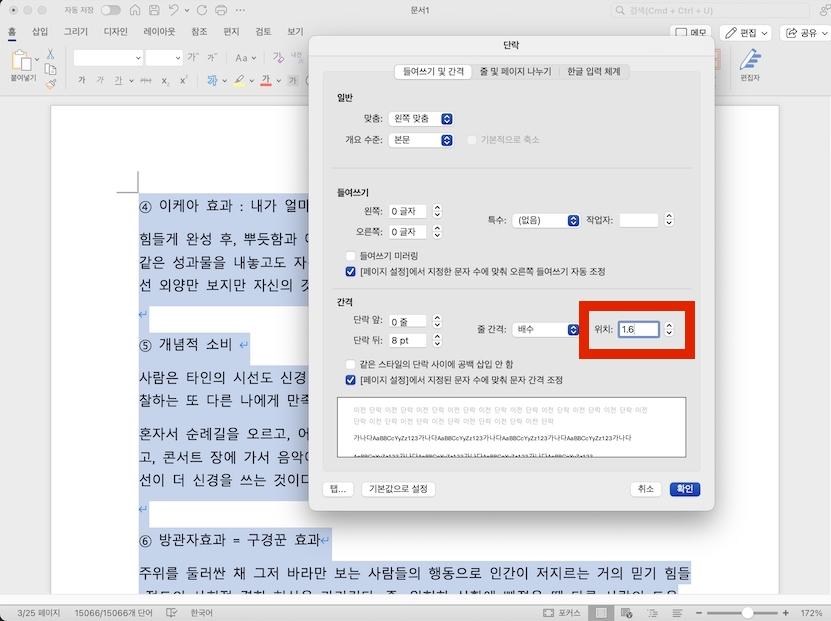Viewport: 831px width, 621px height.
Task: Click the Paste (붙여넣기) clipboard icon
Action: pyautogui.click(x=21, y=60)
